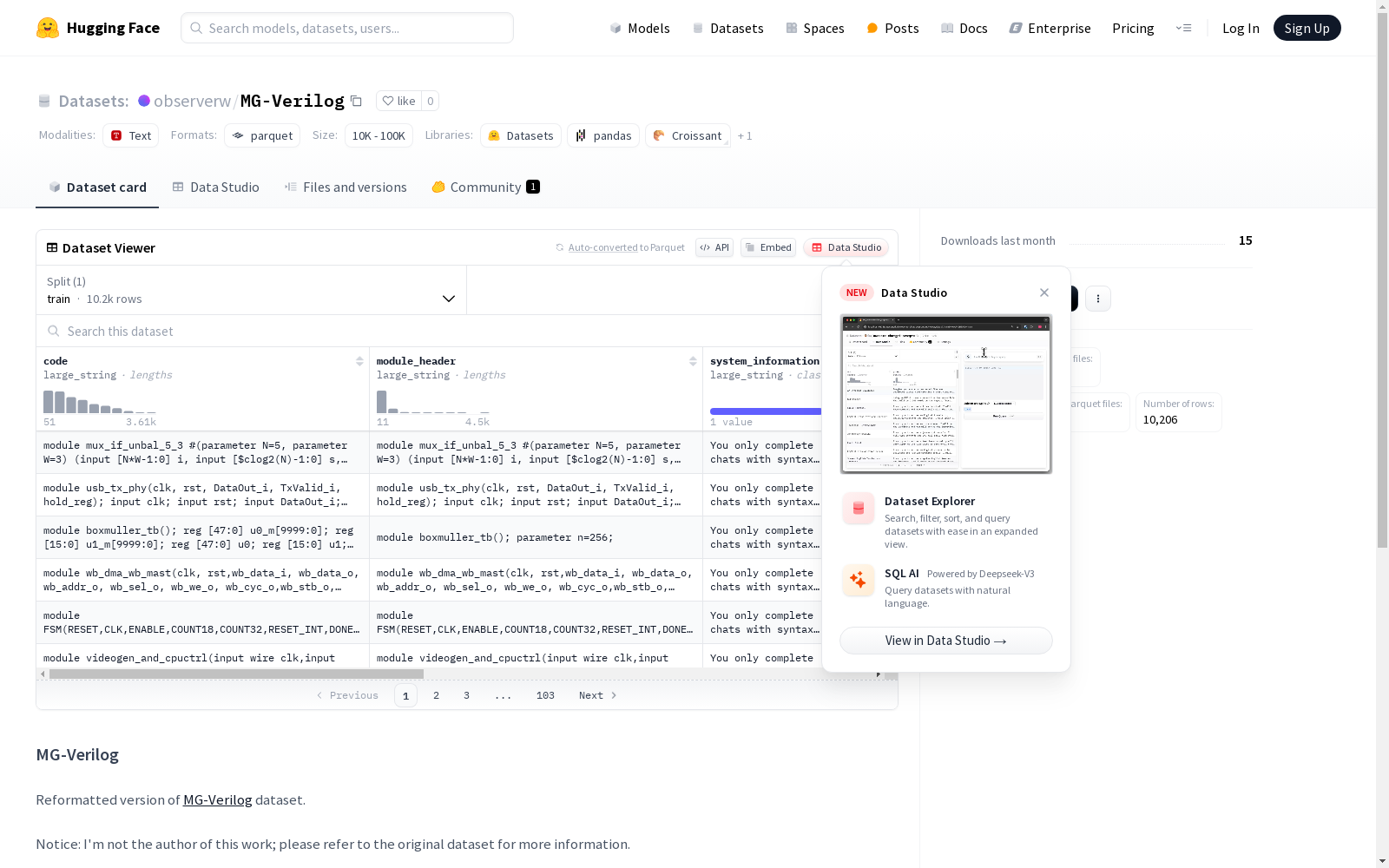Click the code cell for wb_dma_wb_mast
Image resolution: width=1389 pixels, height=868 pixels.
tap(202, 580)
